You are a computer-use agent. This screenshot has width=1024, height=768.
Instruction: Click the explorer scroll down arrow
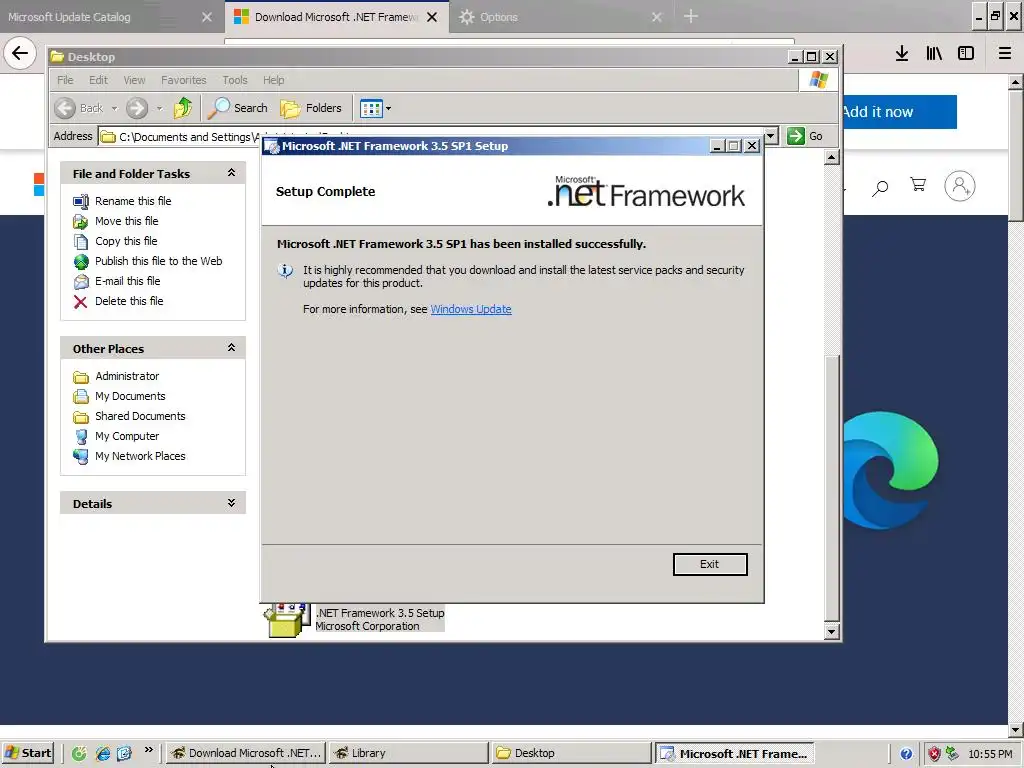[x=831, y=632]
